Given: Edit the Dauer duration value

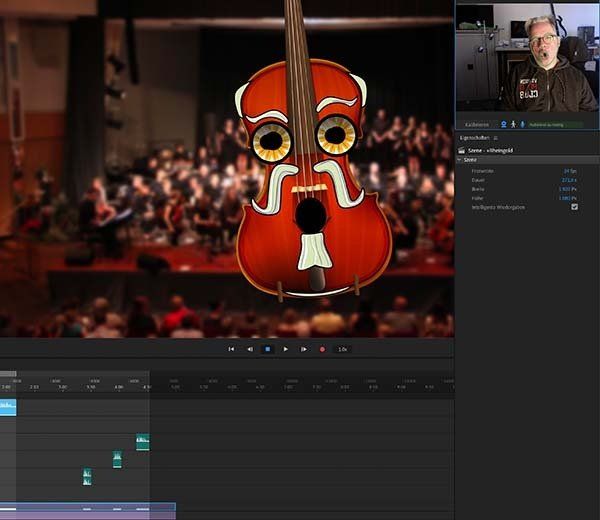Looking at the screenshot, I should click(x=570, y=179).
